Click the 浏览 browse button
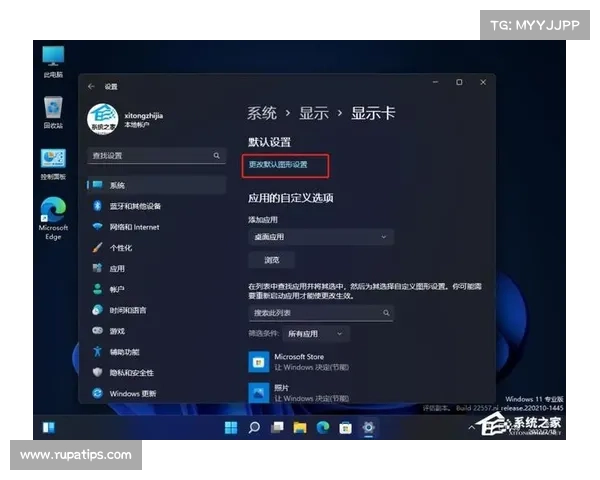 tap(271, 260)
